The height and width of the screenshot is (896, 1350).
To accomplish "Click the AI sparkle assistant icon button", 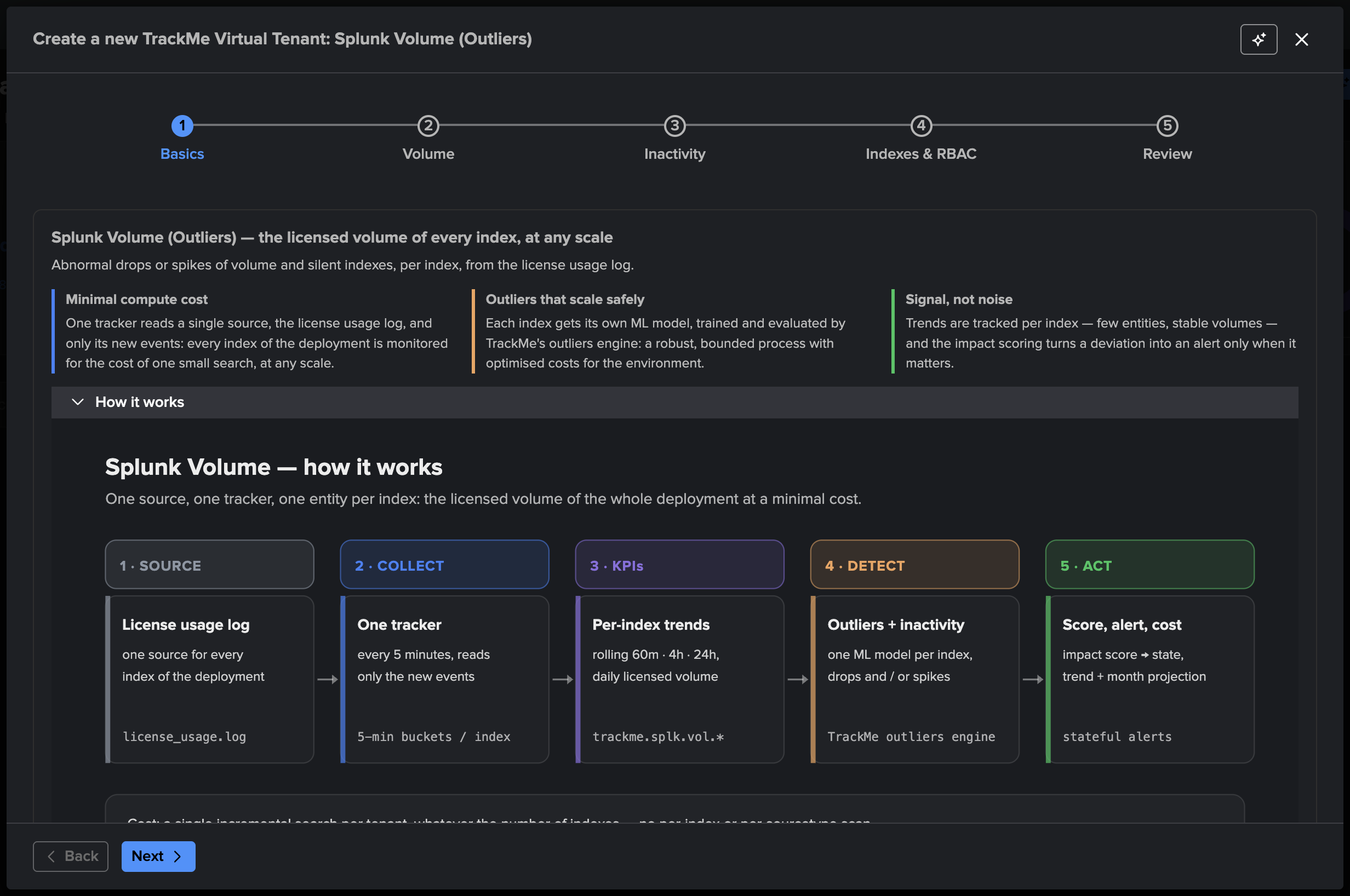I will point(1259,39).
